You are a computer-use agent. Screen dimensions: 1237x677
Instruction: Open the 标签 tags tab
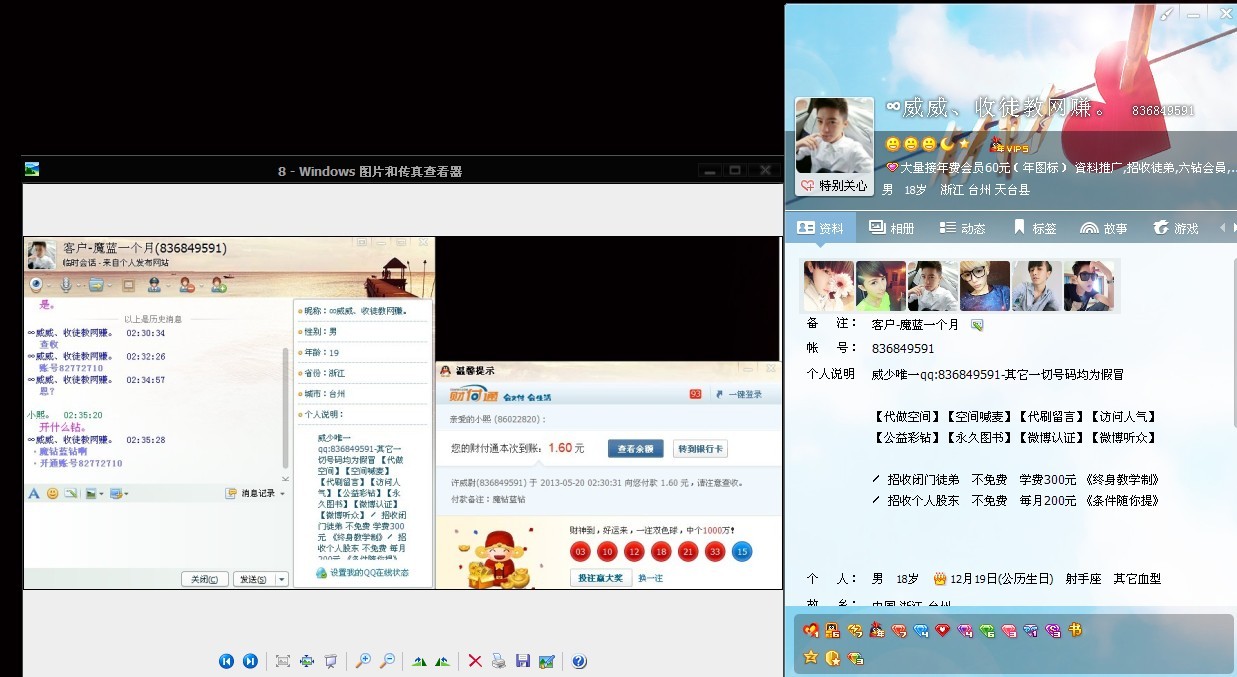[1034, 228]
